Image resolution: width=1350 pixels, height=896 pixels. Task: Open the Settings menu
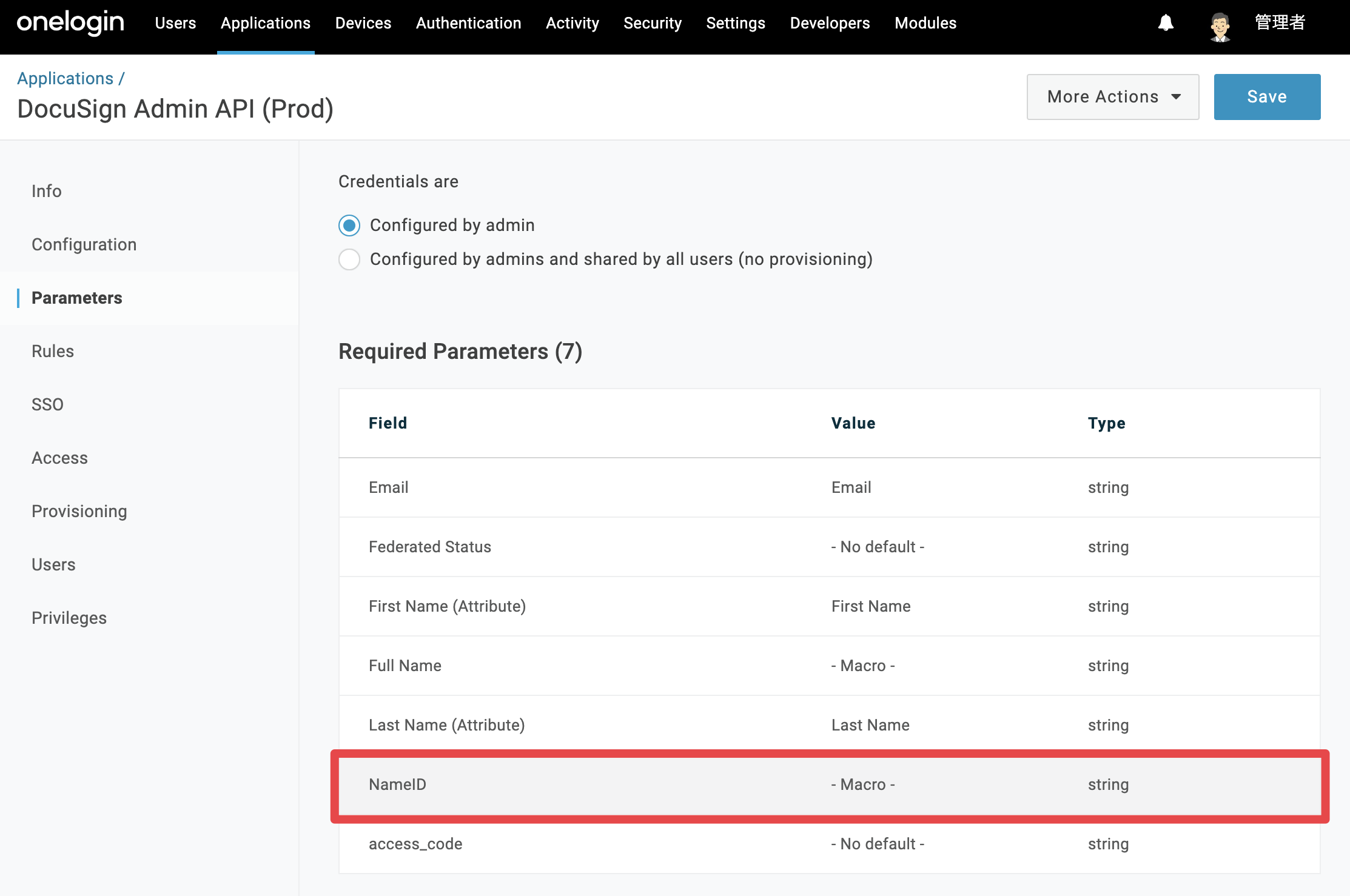(x=736, y=24)
